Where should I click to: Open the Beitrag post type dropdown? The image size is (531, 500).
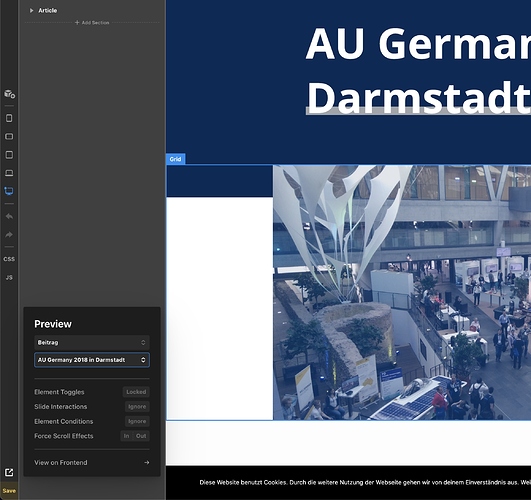coord(92,342)
